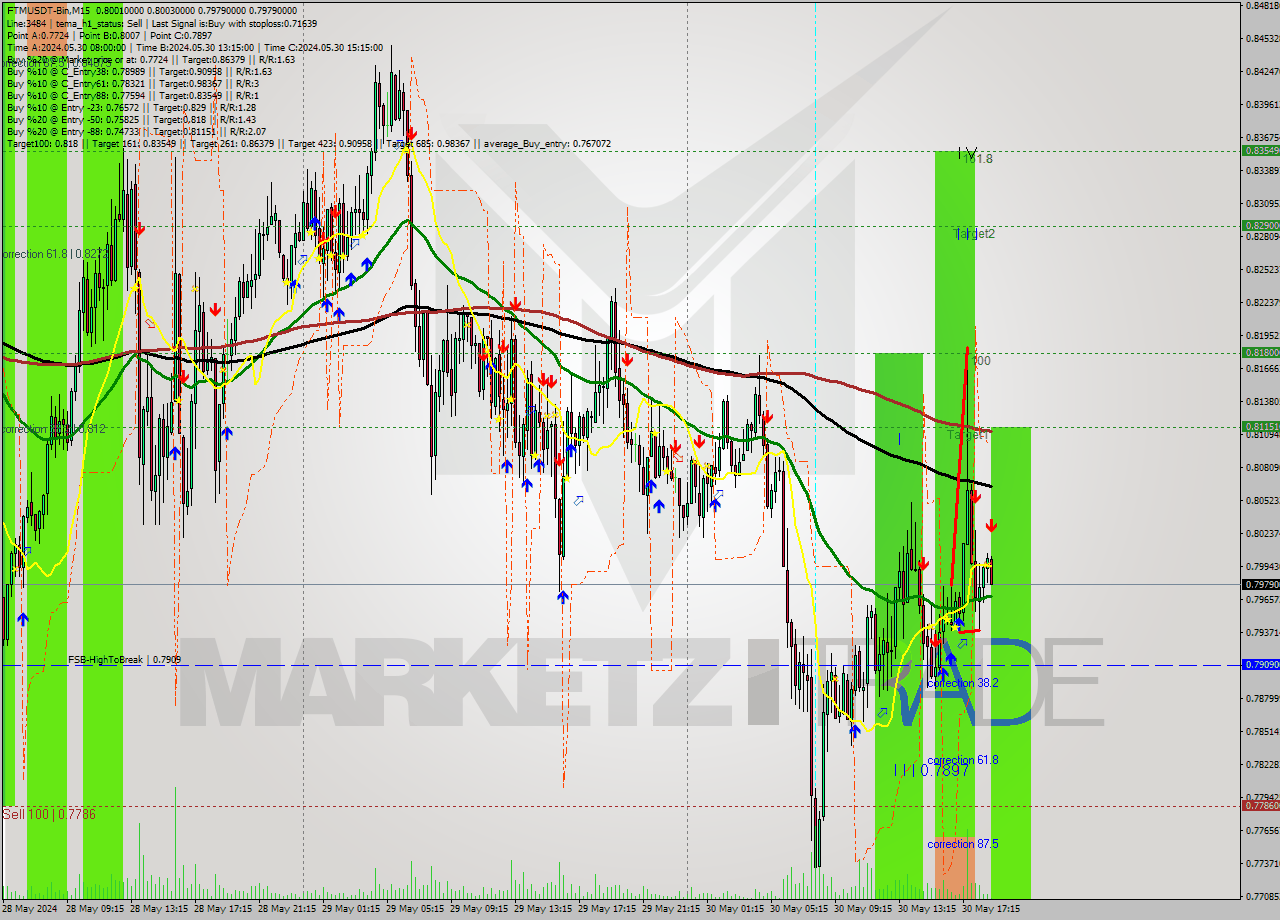Click the green 0.81151 price tag
Image resolution: width=1280 pixels, height=920 pixels.
click(x=1260, y=426)
